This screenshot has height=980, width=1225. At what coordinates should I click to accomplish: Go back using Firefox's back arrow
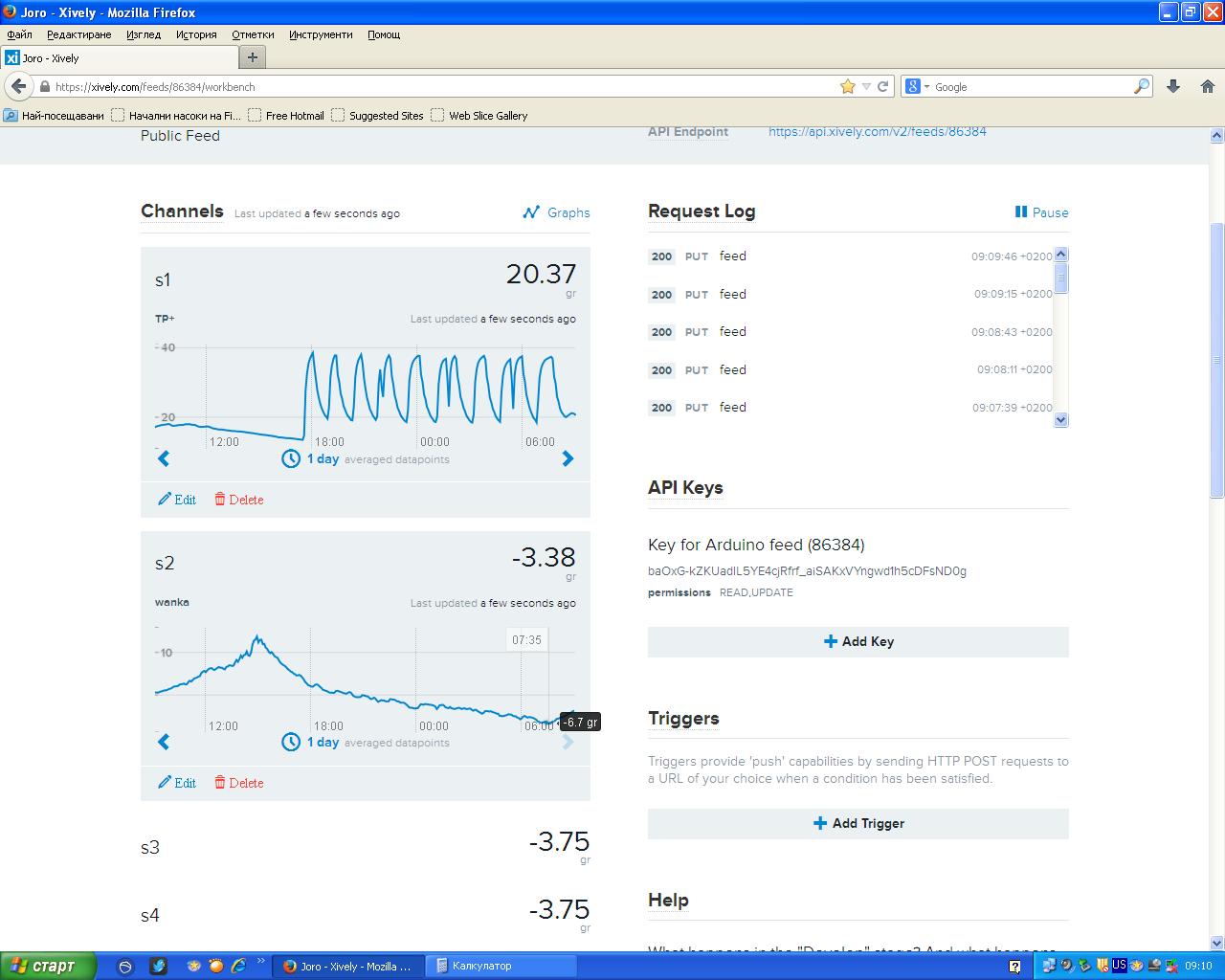[18, 86]
